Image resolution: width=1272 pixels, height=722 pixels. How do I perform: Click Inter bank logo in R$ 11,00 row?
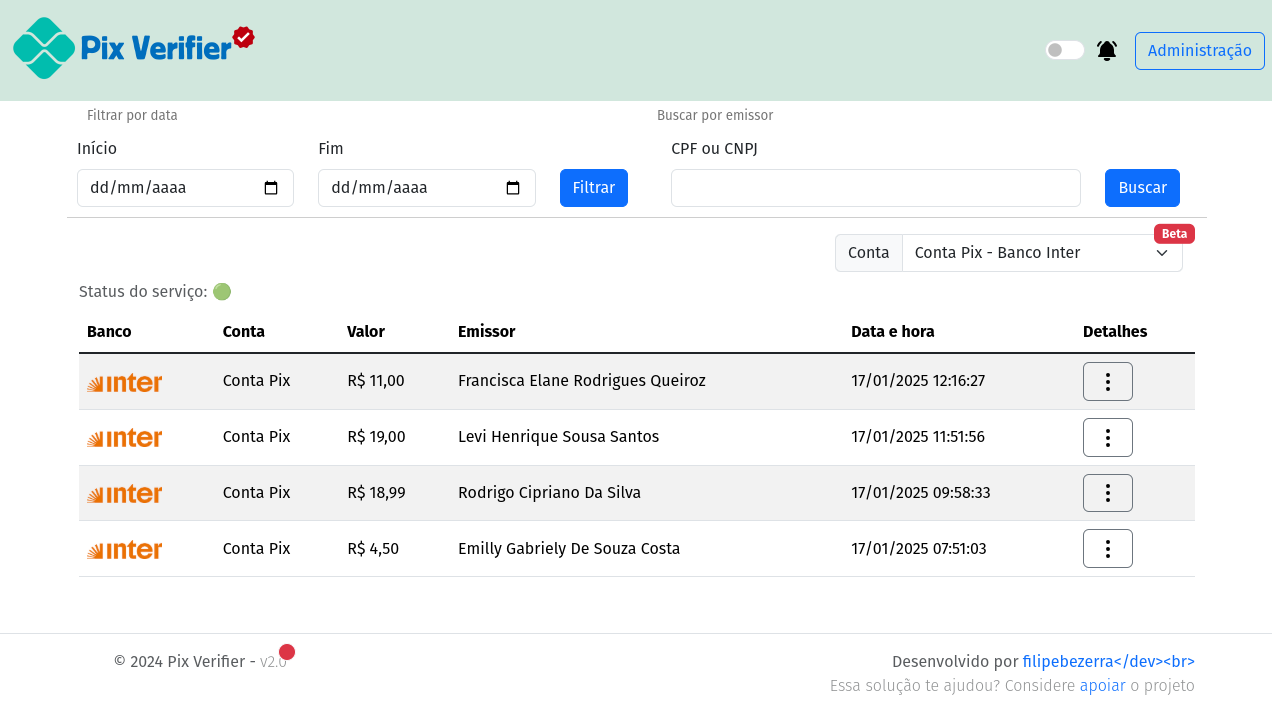point(124,383)
